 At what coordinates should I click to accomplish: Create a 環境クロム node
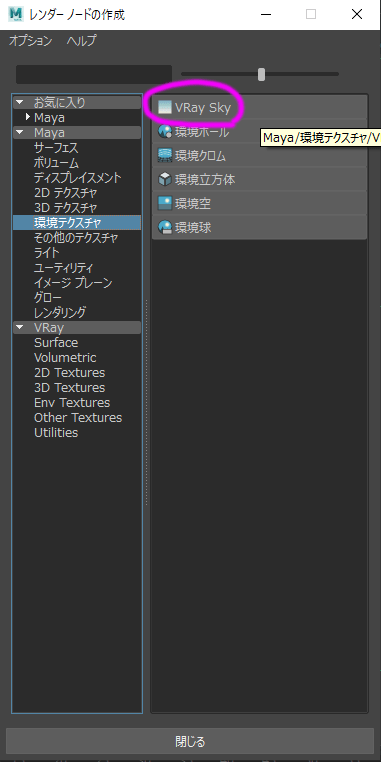pyautogui.click(x=260, y=156)
